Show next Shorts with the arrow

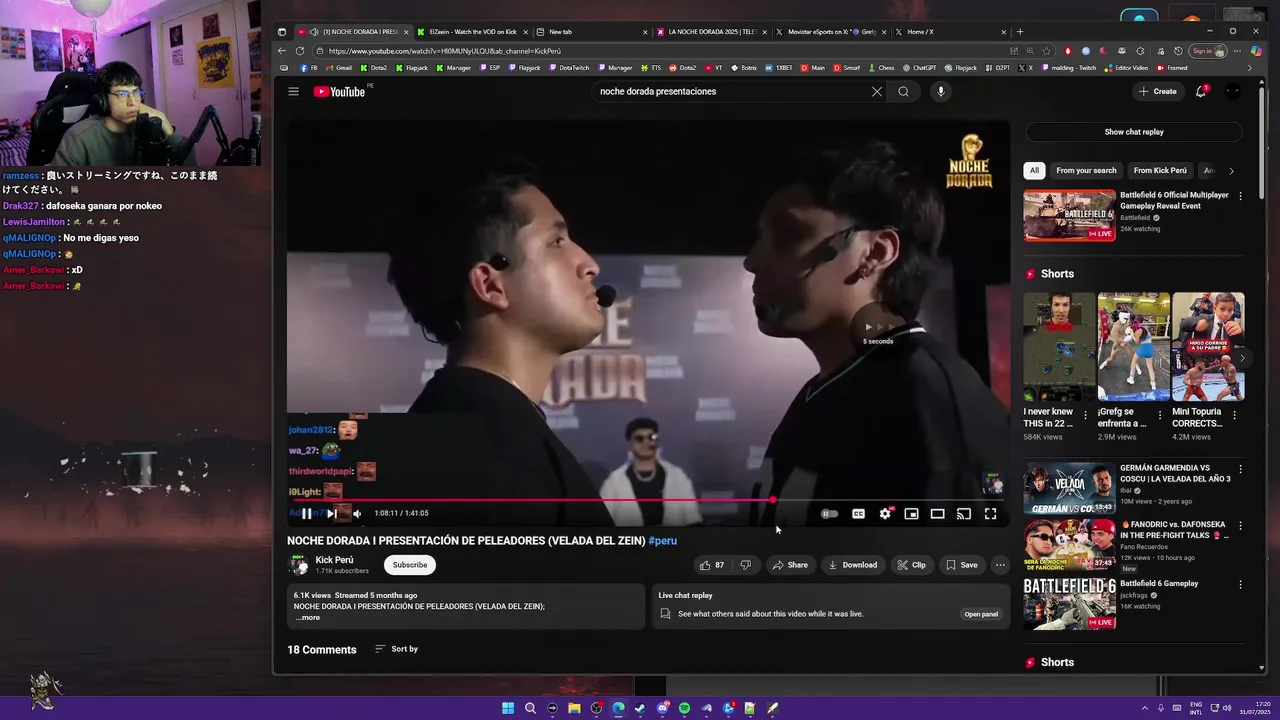[1242, 357]
